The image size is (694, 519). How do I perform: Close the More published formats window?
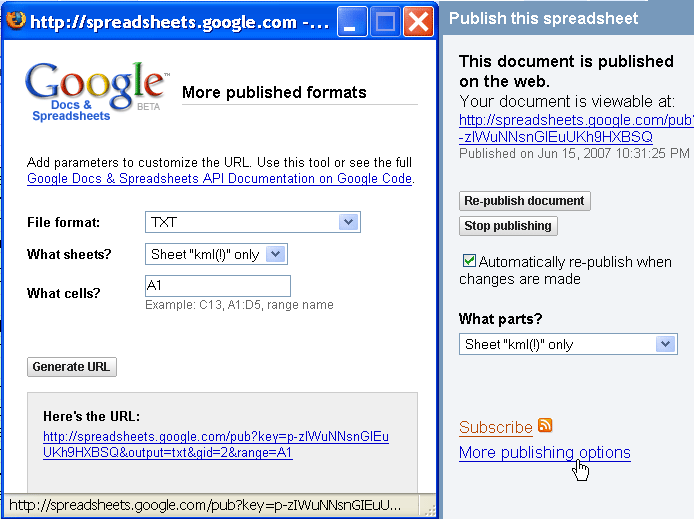(x=418, y=21)
